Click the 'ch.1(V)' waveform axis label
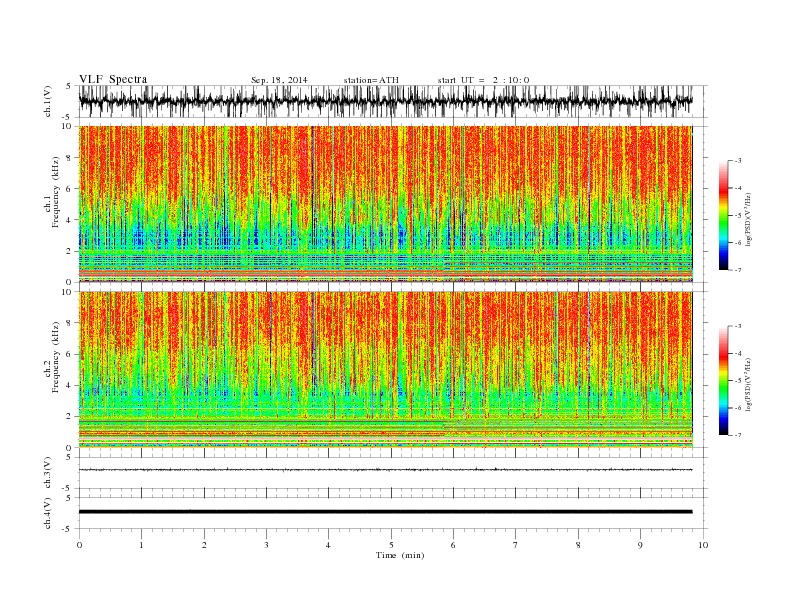 (48, 101)
